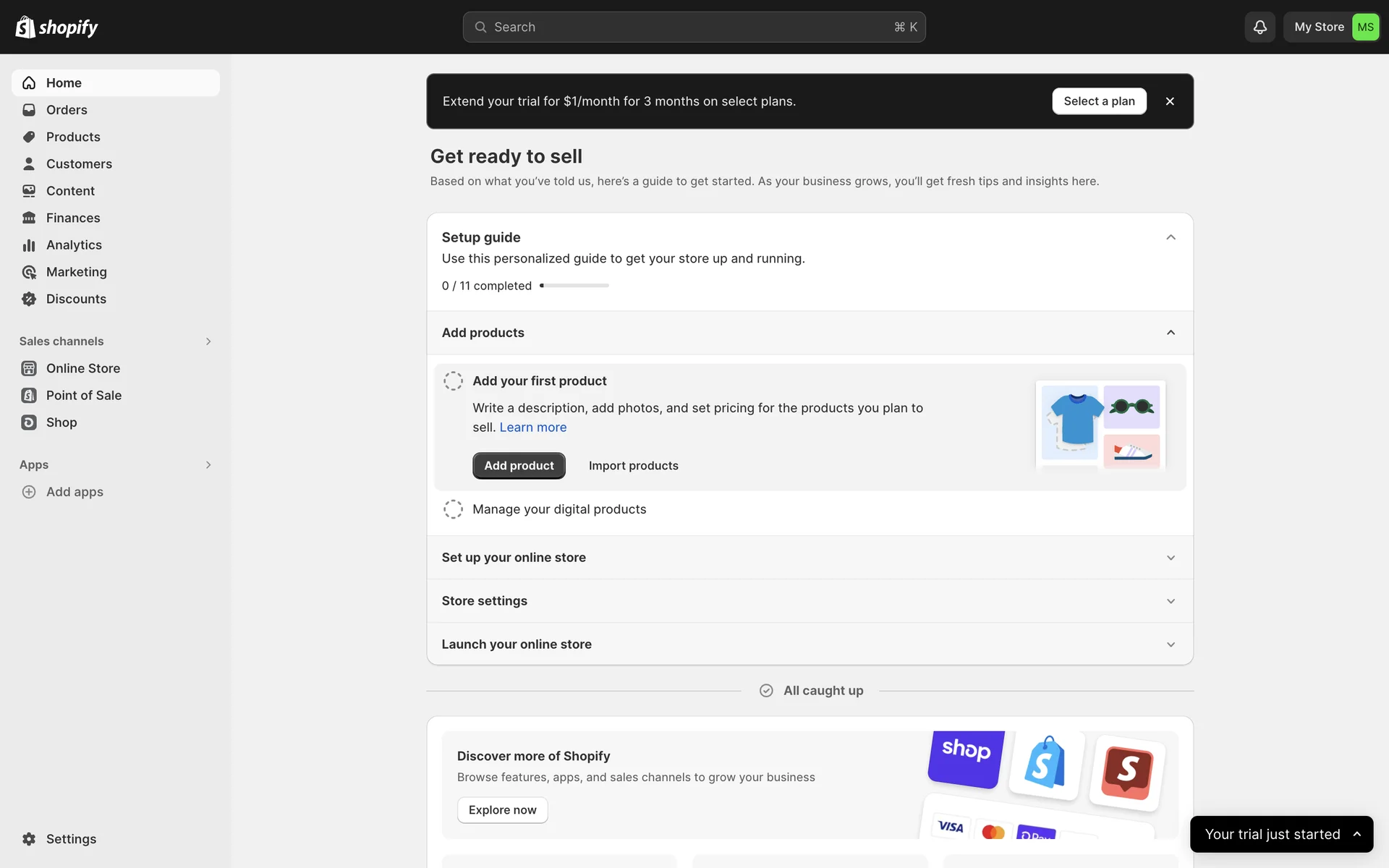Image resolution: width=1389 pixels, height=868 pixels.
Task: Click the Settings gear icon
Action: [29, 839]
